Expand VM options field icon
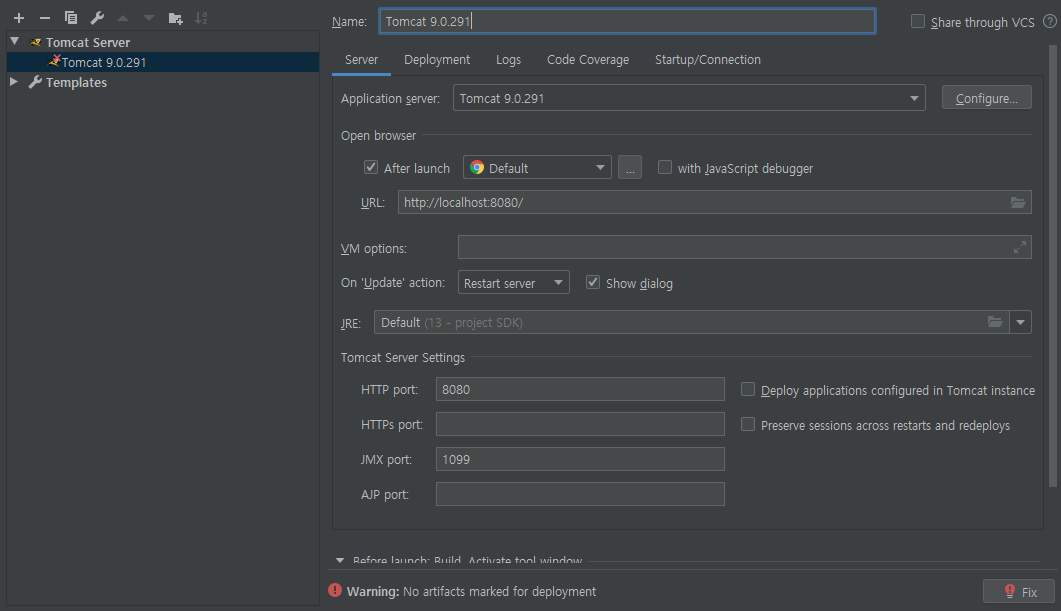 tap(1020, 248)
